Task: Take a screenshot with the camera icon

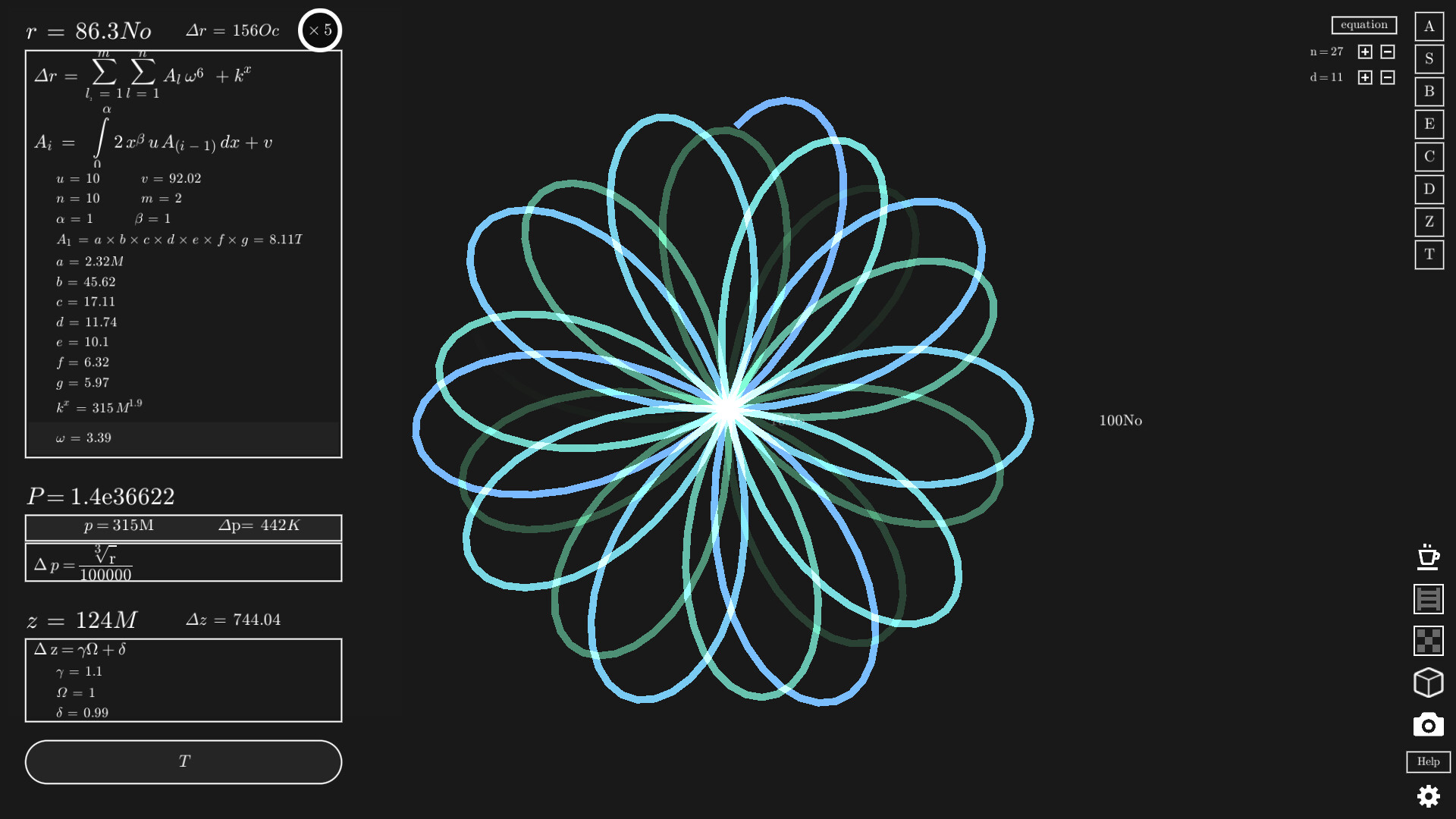Action: point(1428,724)
